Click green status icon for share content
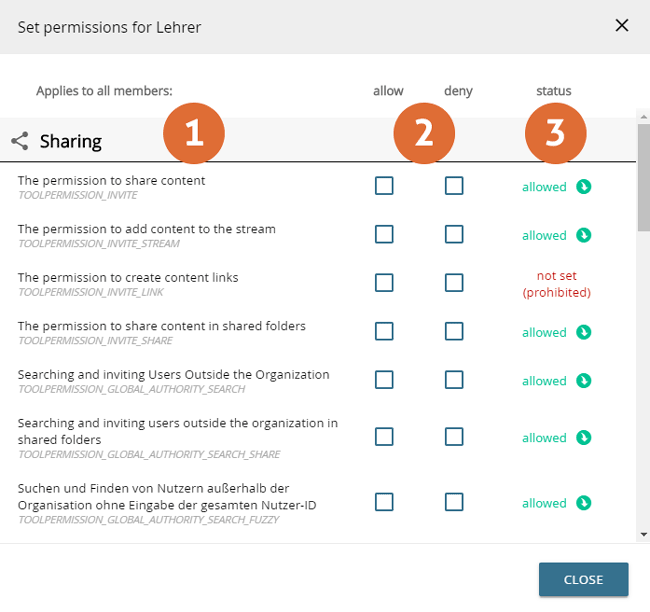Viewport: 650px width, 612px height. [584, 186]
